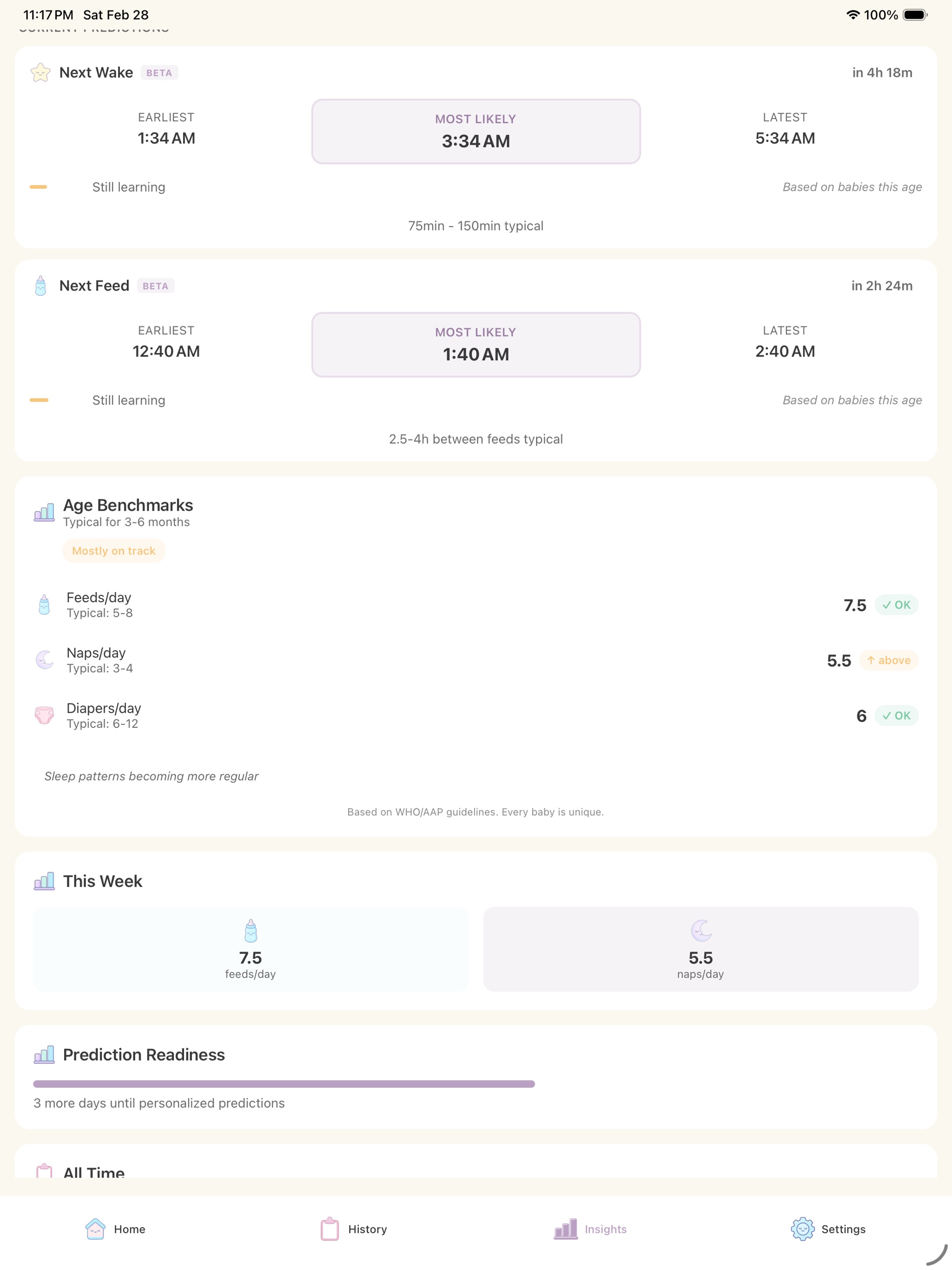This screenshot has height=1270, width=952.
Task: Tap the History clipboard icon
Action: click(x=330, y=1229)
